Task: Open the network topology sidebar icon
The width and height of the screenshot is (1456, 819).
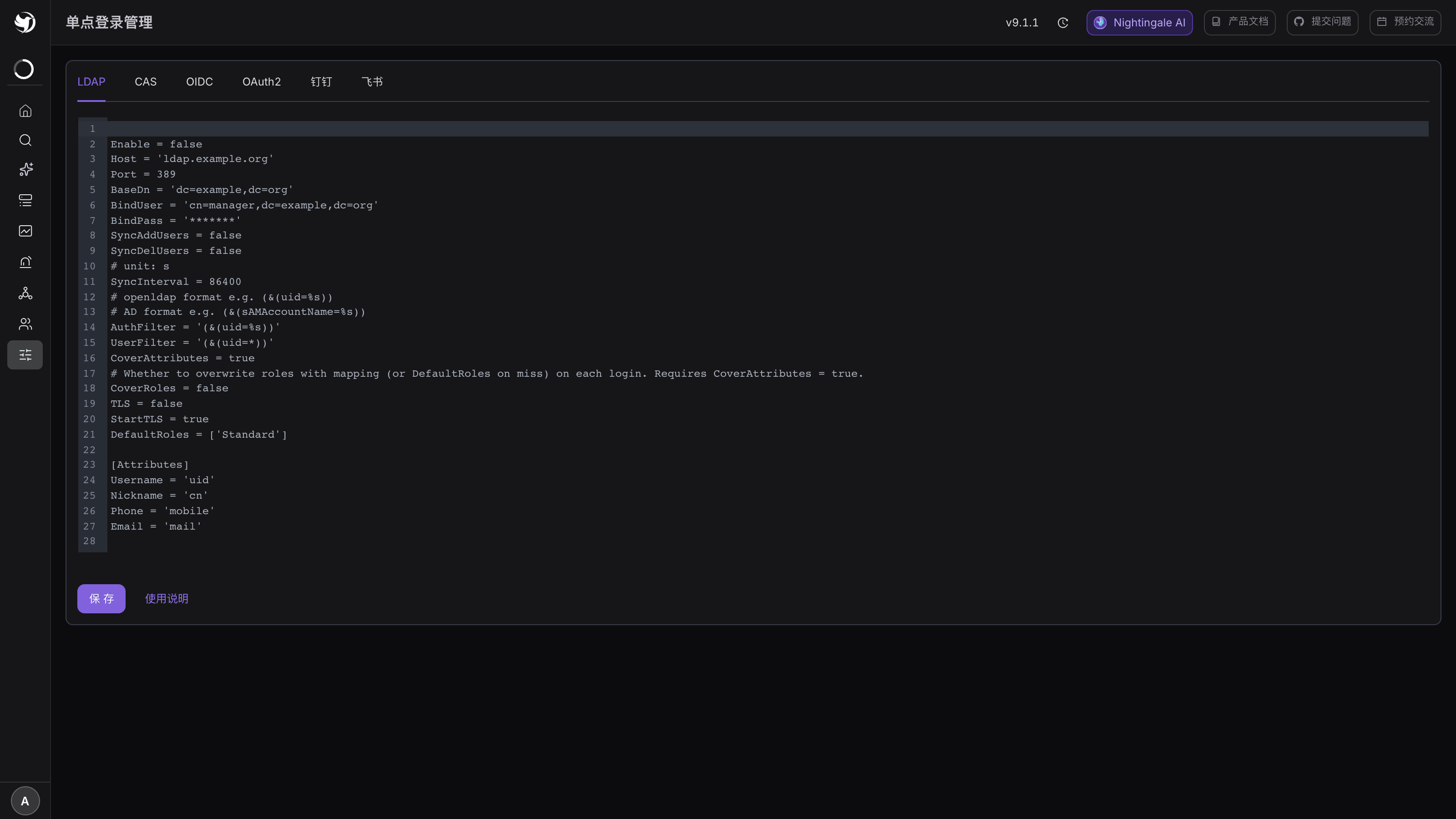Action: (x=25, y=293)
